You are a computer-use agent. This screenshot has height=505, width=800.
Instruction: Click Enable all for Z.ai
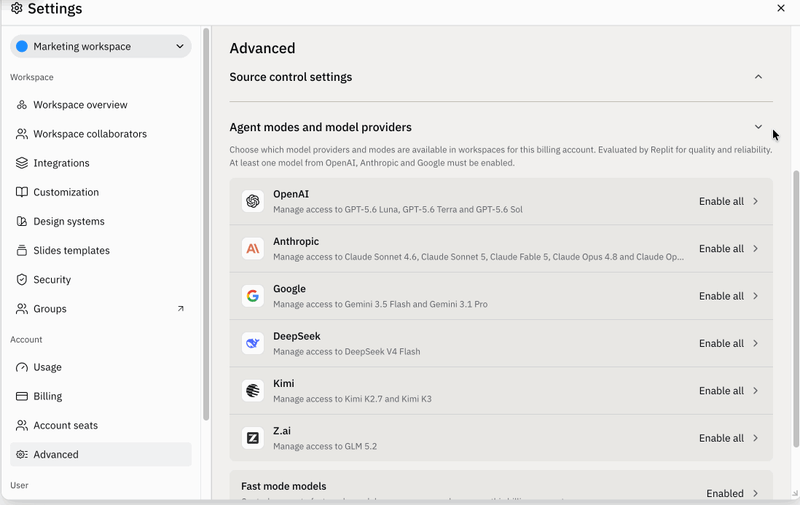click(721, 438)
